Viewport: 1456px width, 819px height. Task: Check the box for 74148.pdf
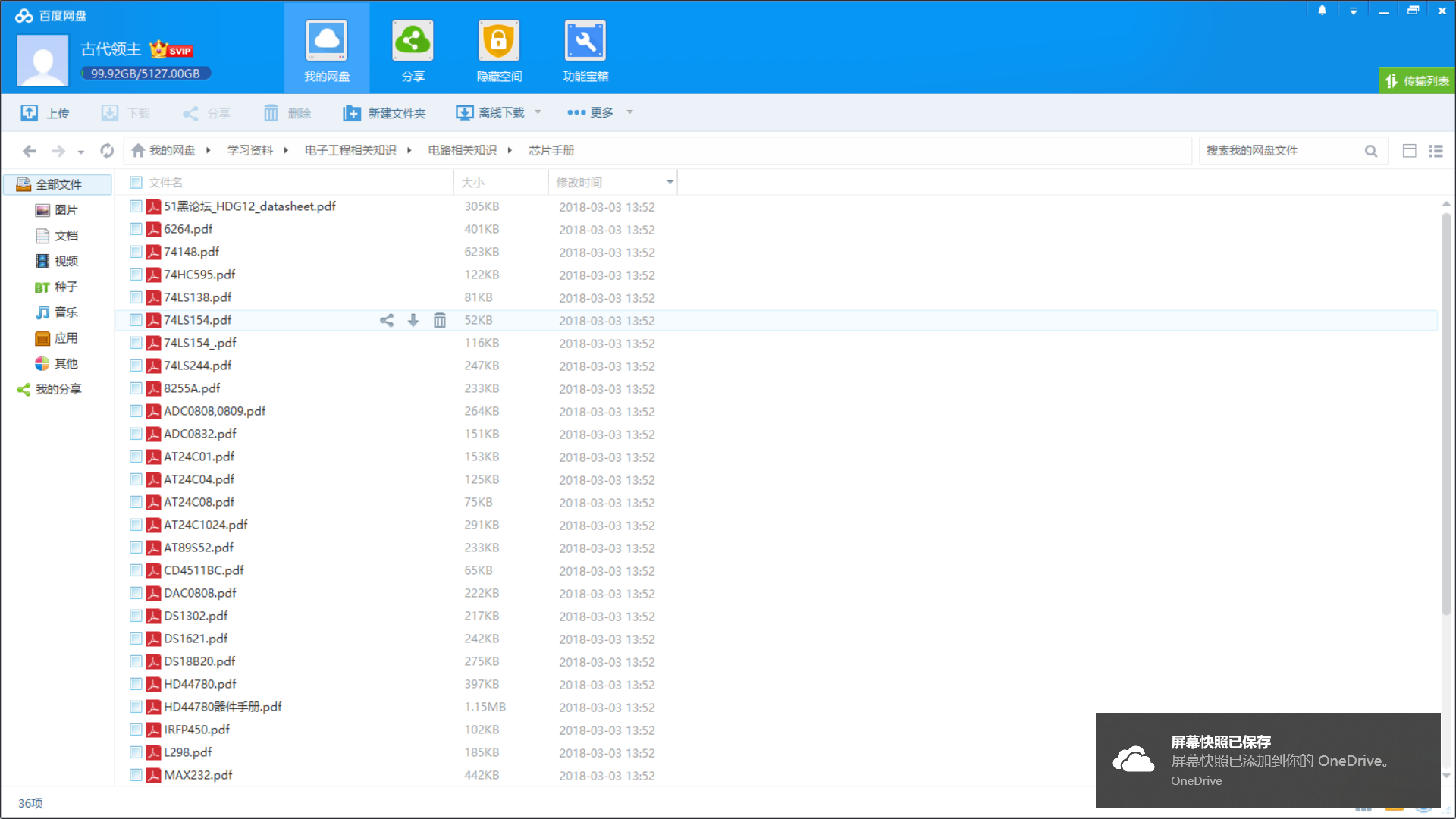click(x=136, y=252)
